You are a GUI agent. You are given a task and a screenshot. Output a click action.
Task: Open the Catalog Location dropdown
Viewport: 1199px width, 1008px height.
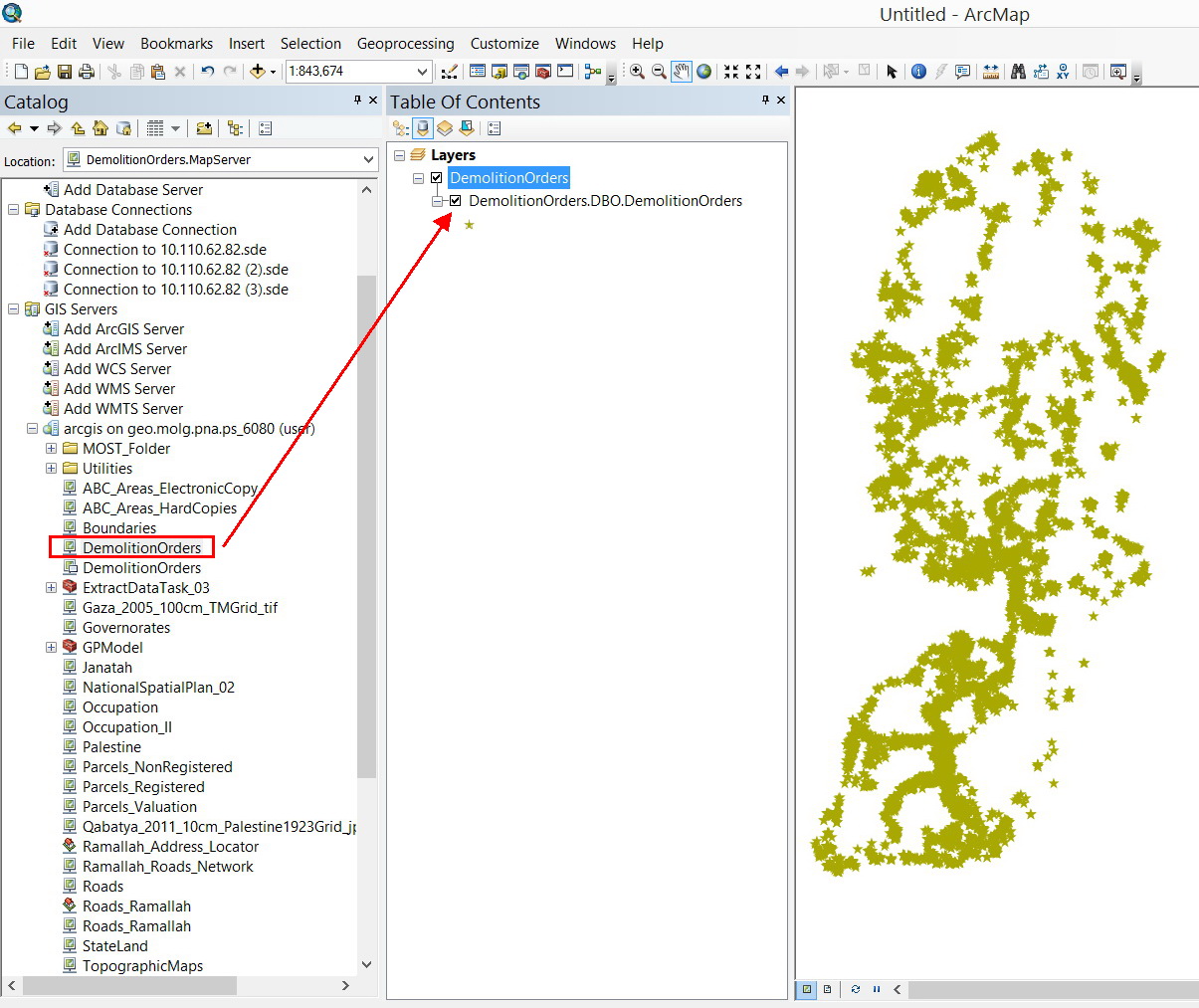(368, 159)
